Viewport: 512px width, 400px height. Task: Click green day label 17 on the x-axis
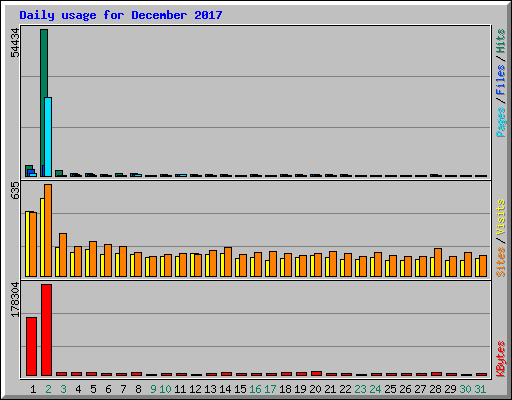click(x=270, y=389)
